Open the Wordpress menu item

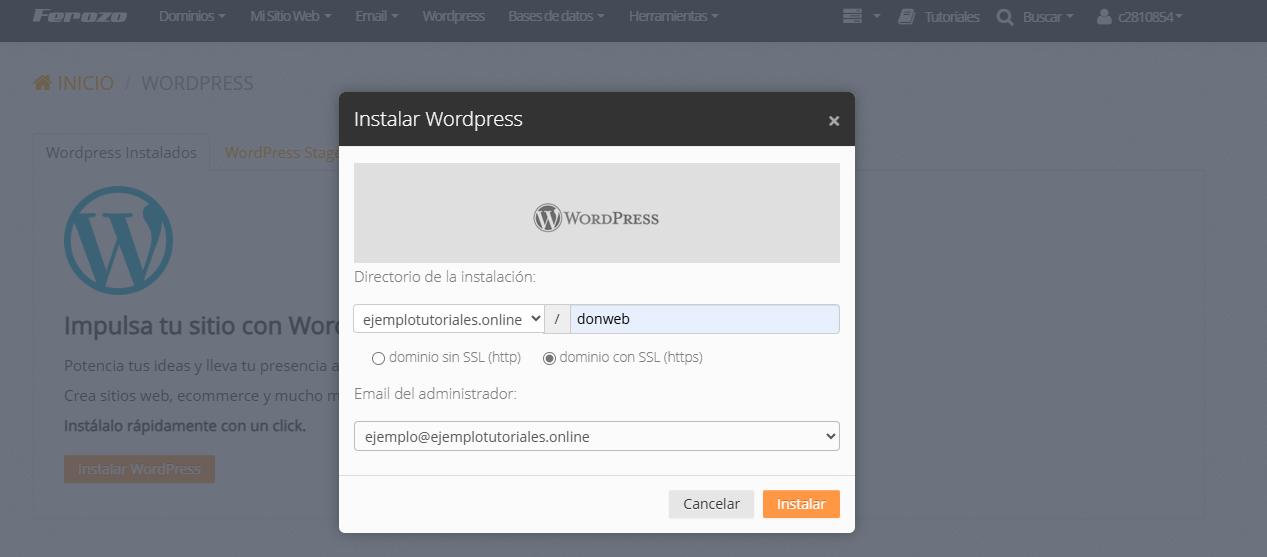[x=453, y=17]
